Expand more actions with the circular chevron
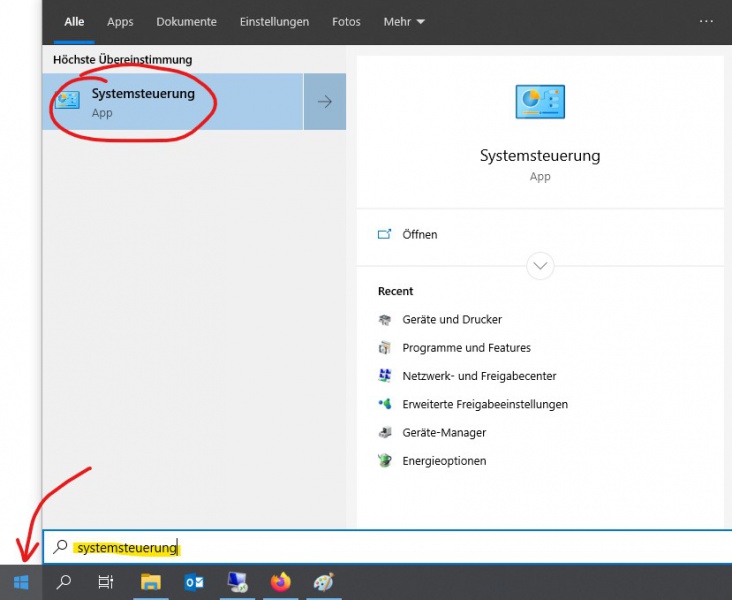 (x=540, y=266)
